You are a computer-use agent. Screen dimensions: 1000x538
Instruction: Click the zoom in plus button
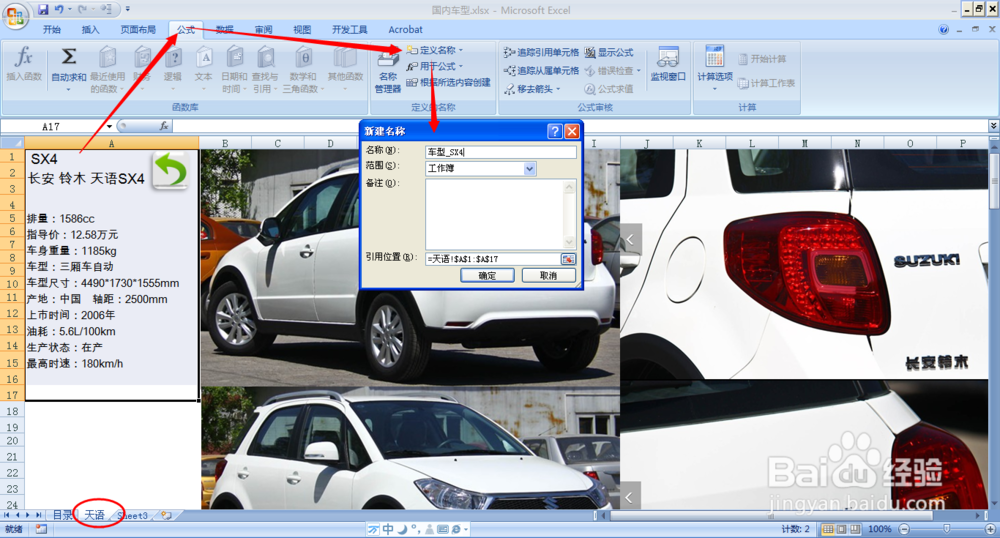pyautogui.click(x=990, y=529)
